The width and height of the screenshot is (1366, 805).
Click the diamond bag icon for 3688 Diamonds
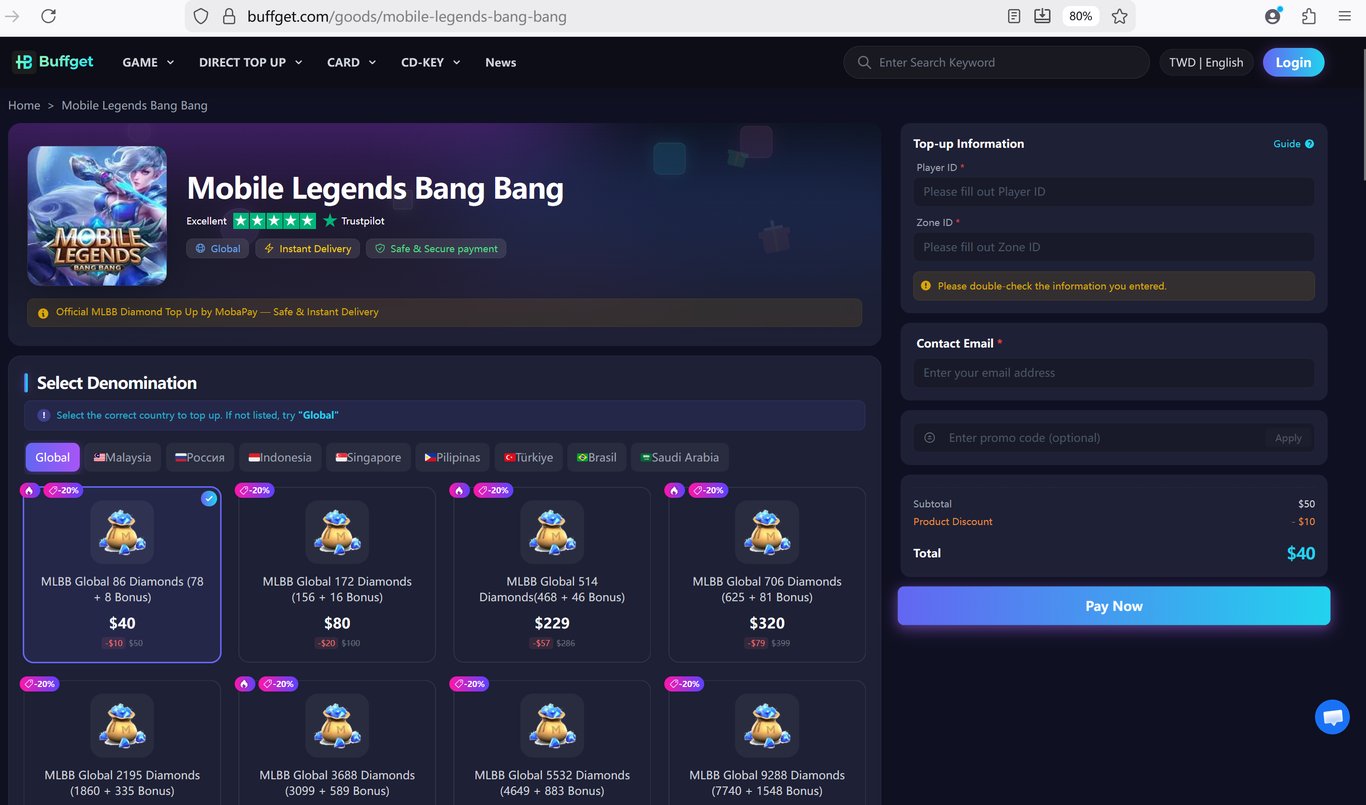(x=337, y=725)
